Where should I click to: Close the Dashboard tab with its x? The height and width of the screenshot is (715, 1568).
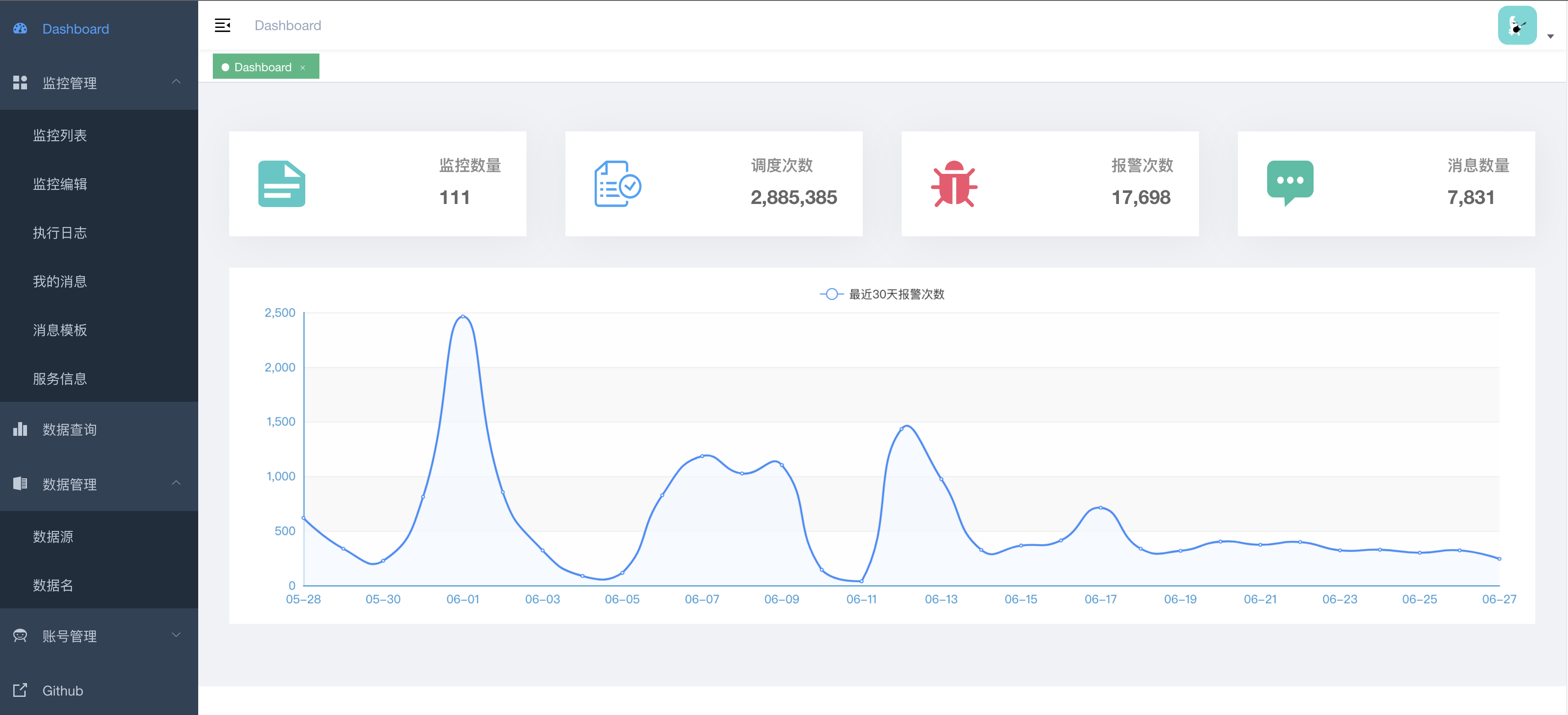[303, 68]
